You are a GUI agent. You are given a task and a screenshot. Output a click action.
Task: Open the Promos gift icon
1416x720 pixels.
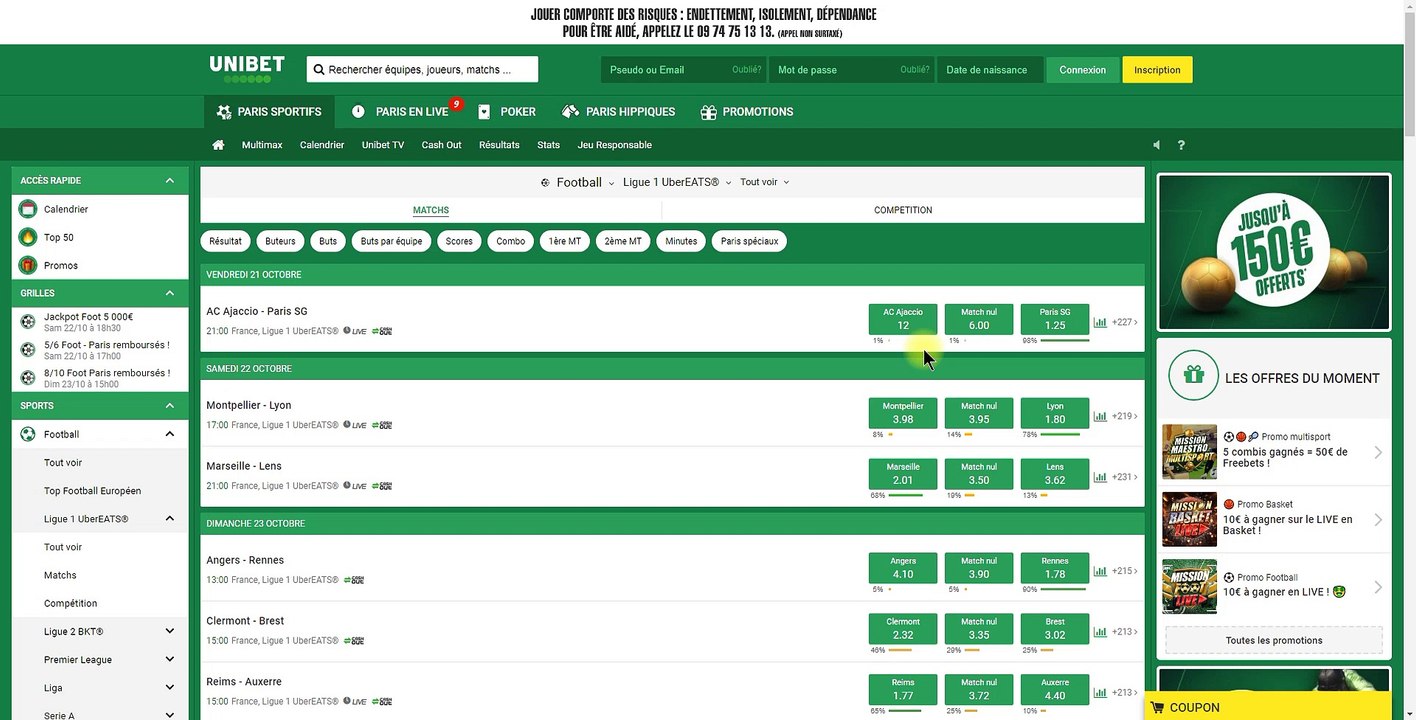pos(28,265)
